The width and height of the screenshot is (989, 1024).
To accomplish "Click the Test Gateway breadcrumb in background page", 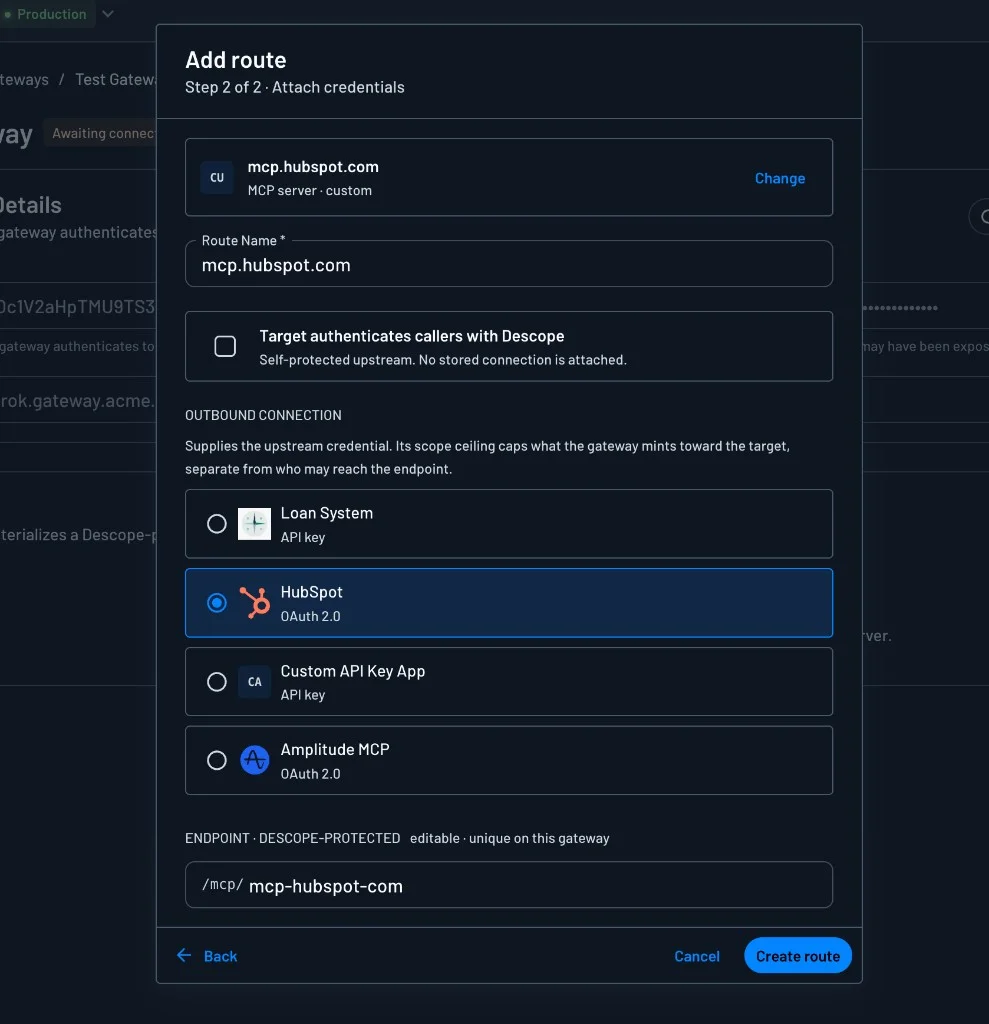I will pos(116,79).
